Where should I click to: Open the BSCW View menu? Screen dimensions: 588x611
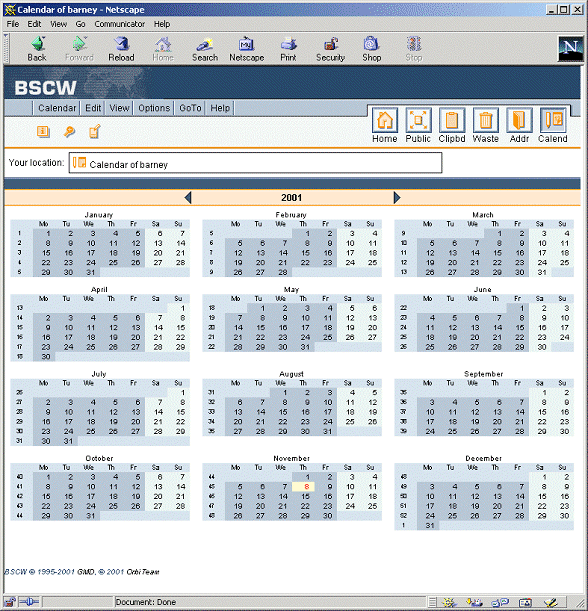tap(119, 108)
